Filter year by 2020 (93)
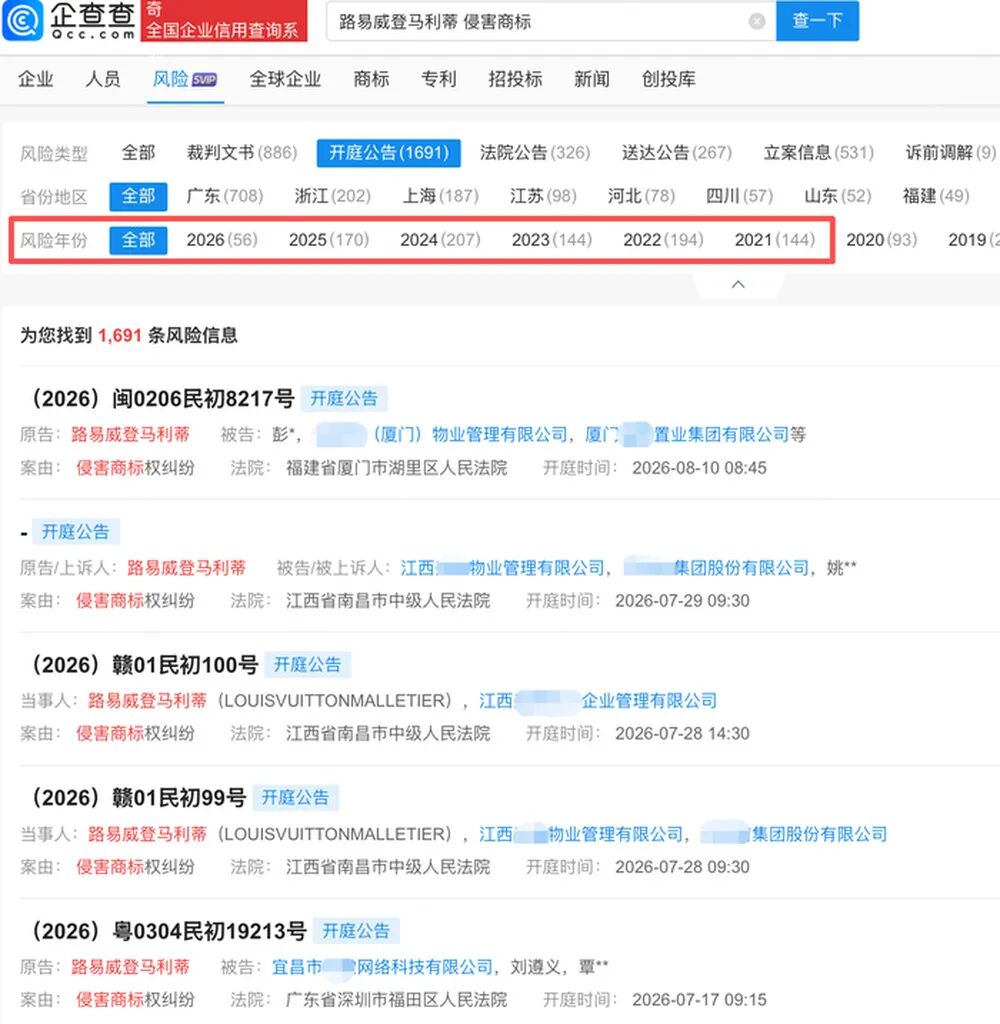The height and width of the screenshot is (1024, 1000). coord(882,240)
